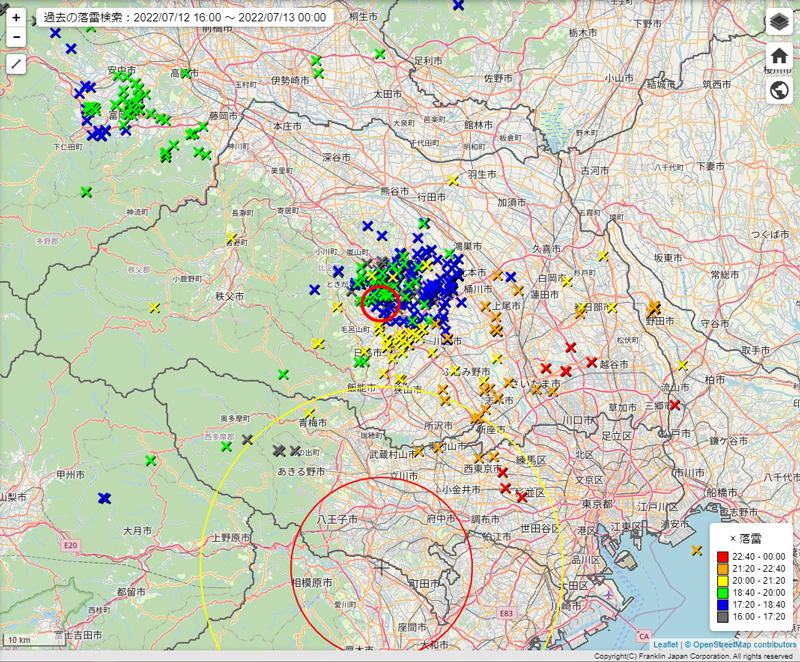
Task: Click the blue lightning marker near 大月市
Action: [104, 498]
